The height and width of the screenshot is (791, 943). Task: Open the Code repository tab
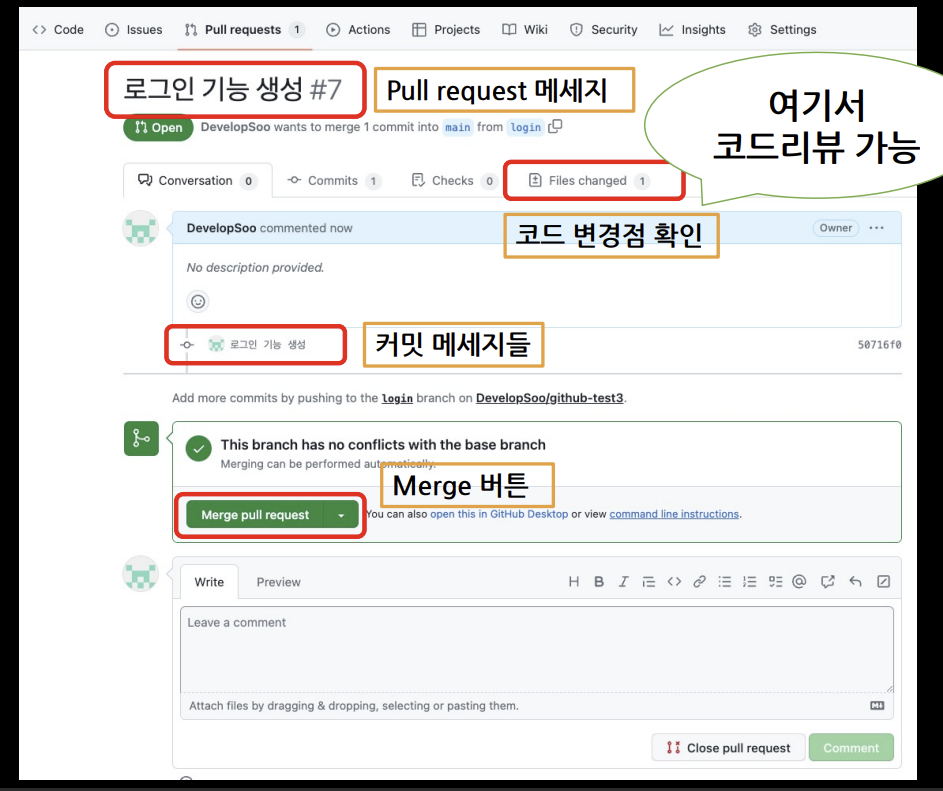58,29
